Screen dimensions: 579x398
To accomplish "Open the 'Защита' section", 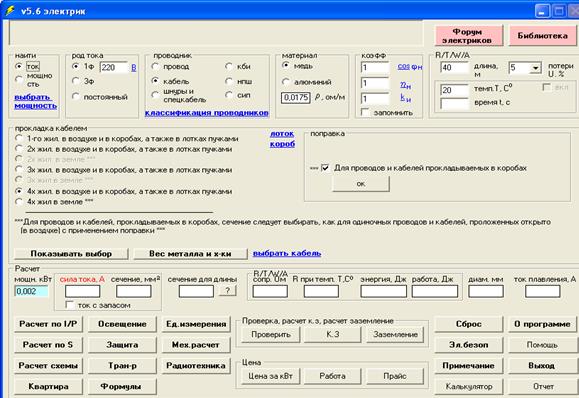I will coord(122,345).
